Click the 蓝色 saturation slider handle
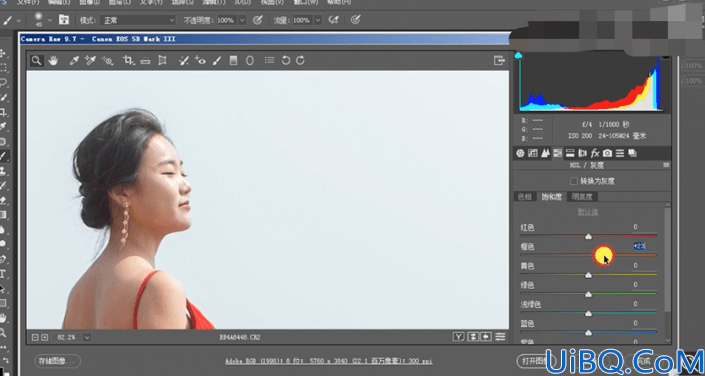705x376 pixels. click(588, 333)
